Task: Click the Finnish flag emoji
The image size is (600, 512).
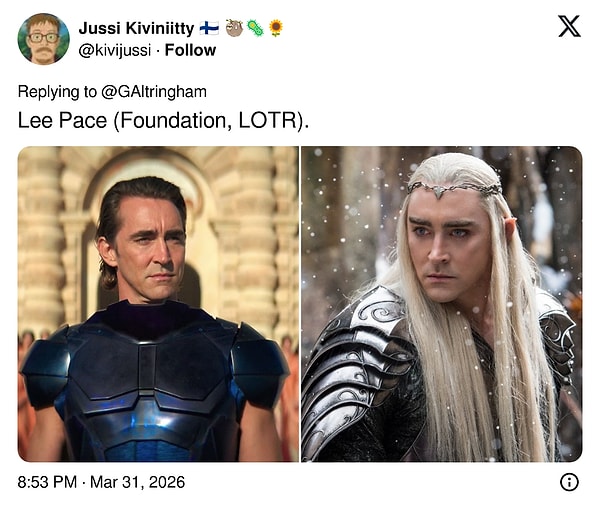Action: (x=209, y=28)
